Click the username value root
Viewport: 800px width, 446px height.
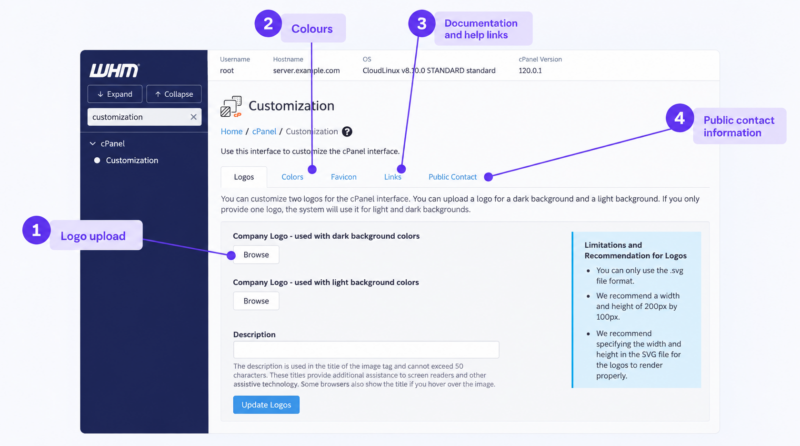point(227,70)
